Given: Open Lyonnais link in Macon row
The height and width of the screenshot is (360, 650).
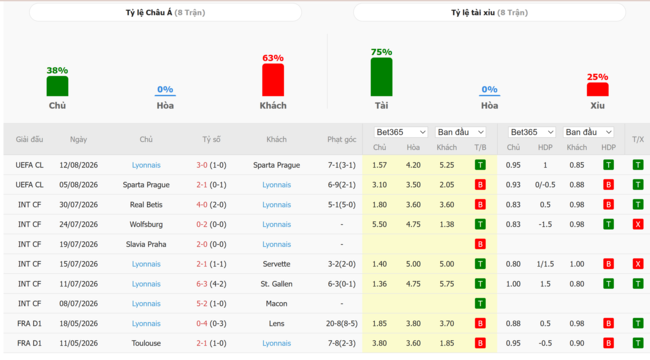Looking at the screenshot, I should (146, 304).
